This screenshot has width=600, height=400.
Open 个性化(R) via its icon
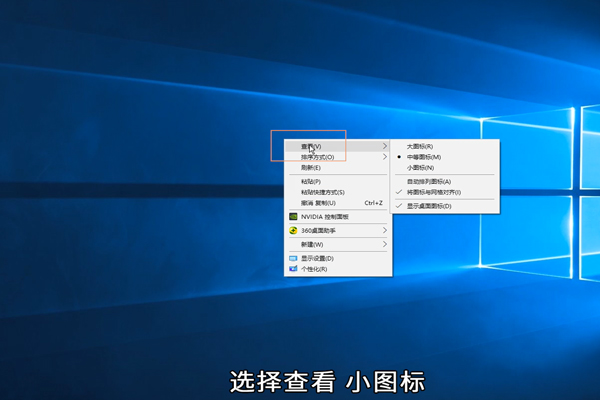(293, 269)
